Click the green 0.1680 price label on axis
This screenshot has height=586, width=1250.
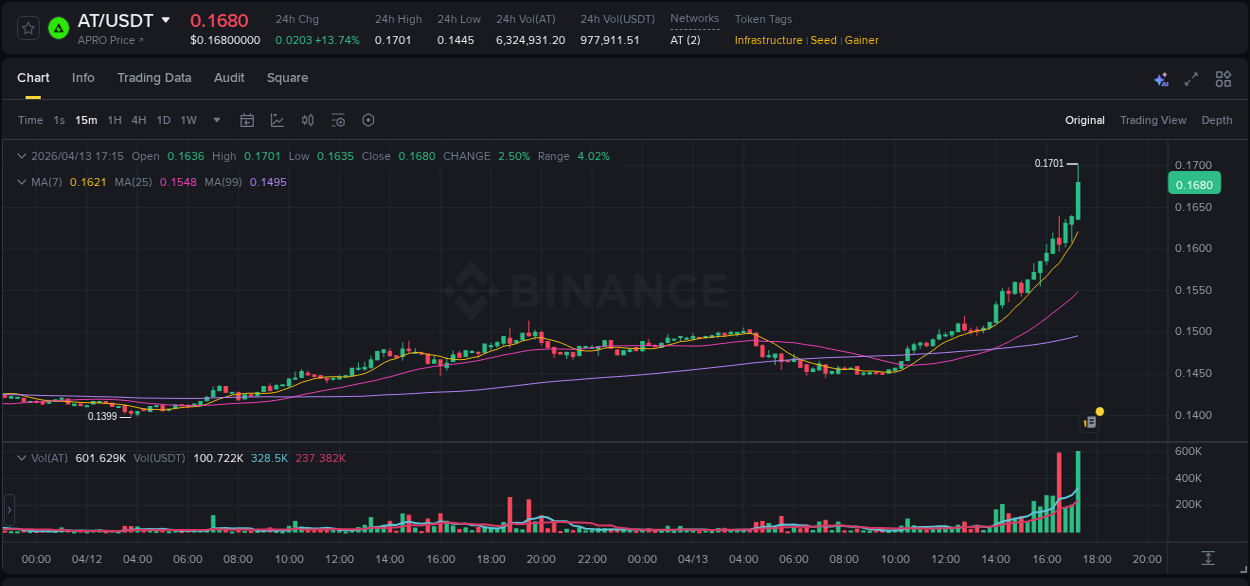click(1193, 183)
